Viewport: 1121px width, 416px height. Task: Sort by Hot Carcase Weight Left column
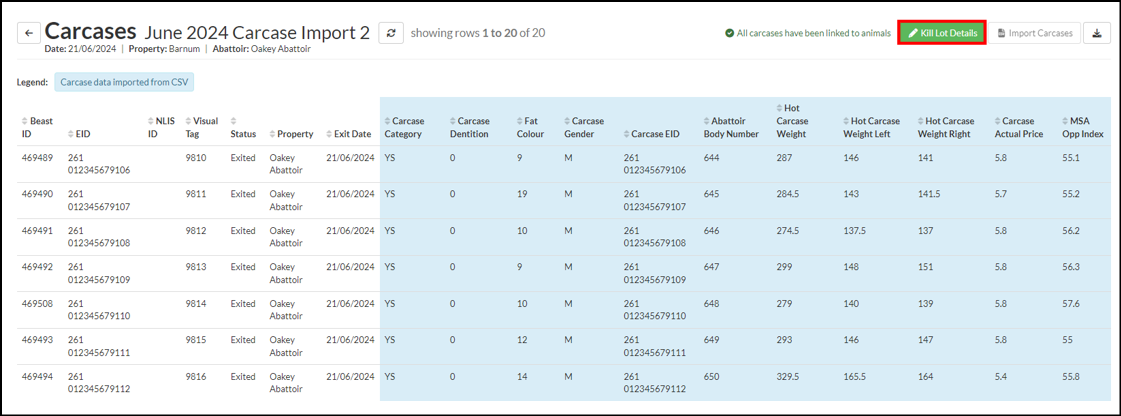click(x=871, y=127)
